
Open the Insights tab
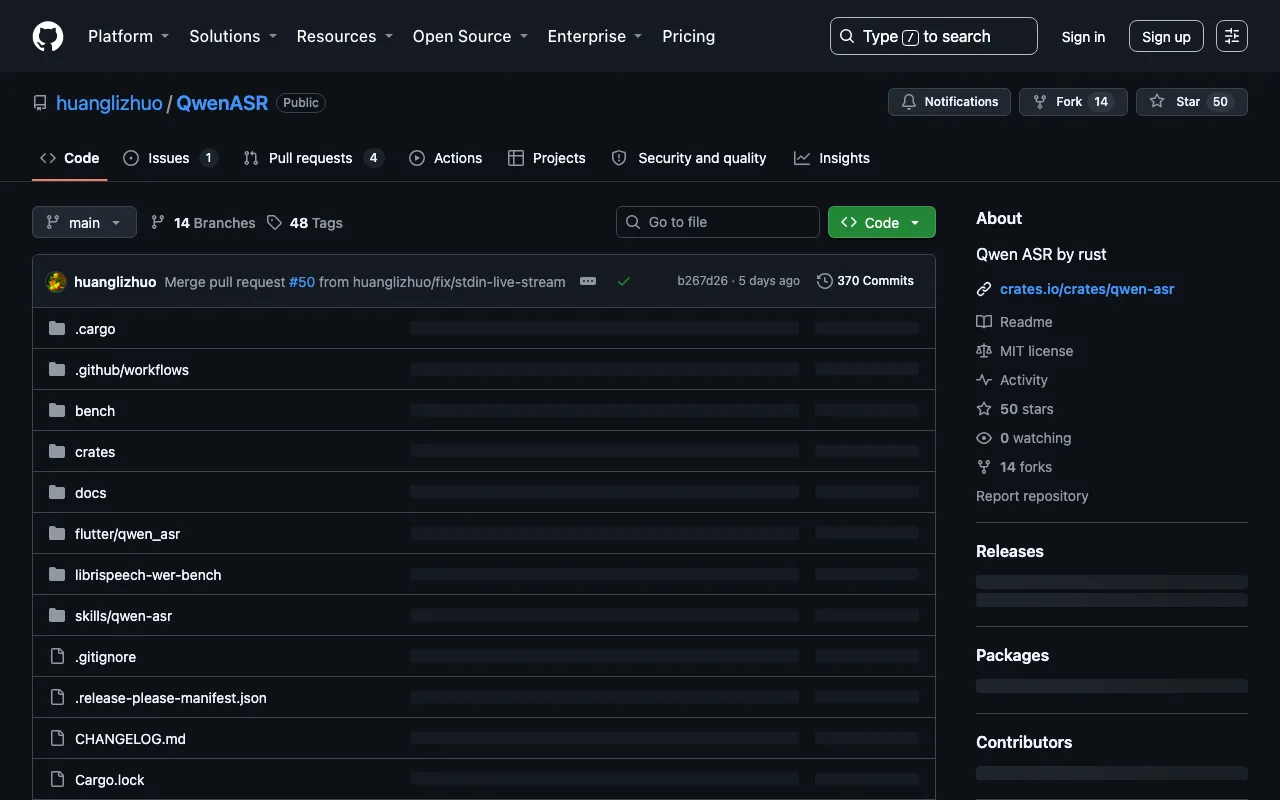pyautogui.click(x=832, y=158)
